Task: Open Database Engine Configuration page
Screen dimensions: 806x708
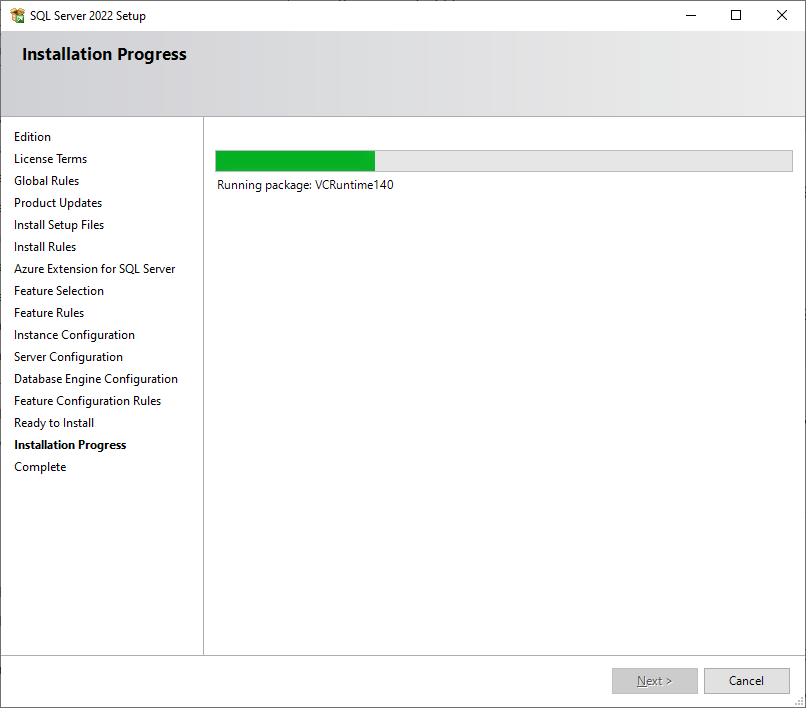Action: pos(95,378)
